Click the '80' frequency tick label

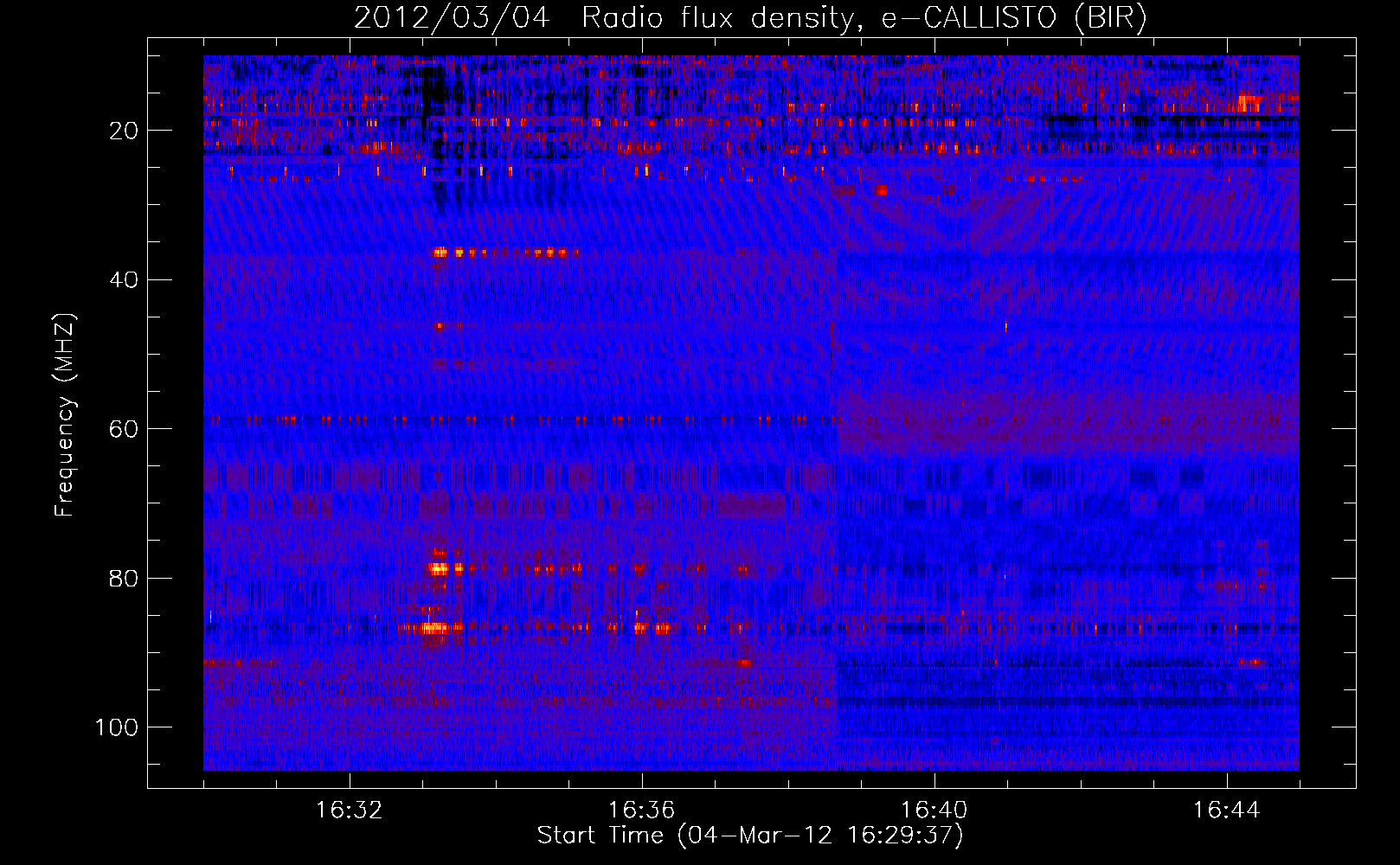[125, 578]
